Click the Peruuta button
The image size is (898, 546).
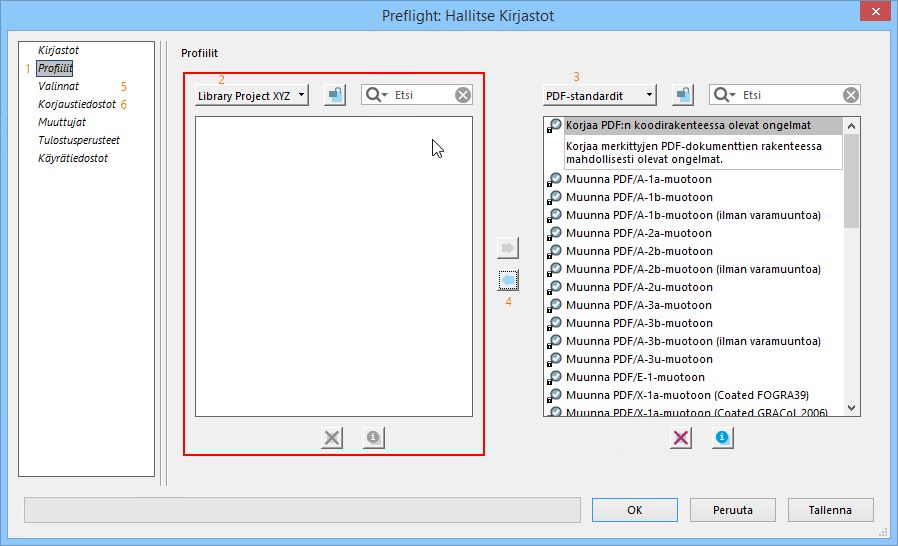click(732, 510)
